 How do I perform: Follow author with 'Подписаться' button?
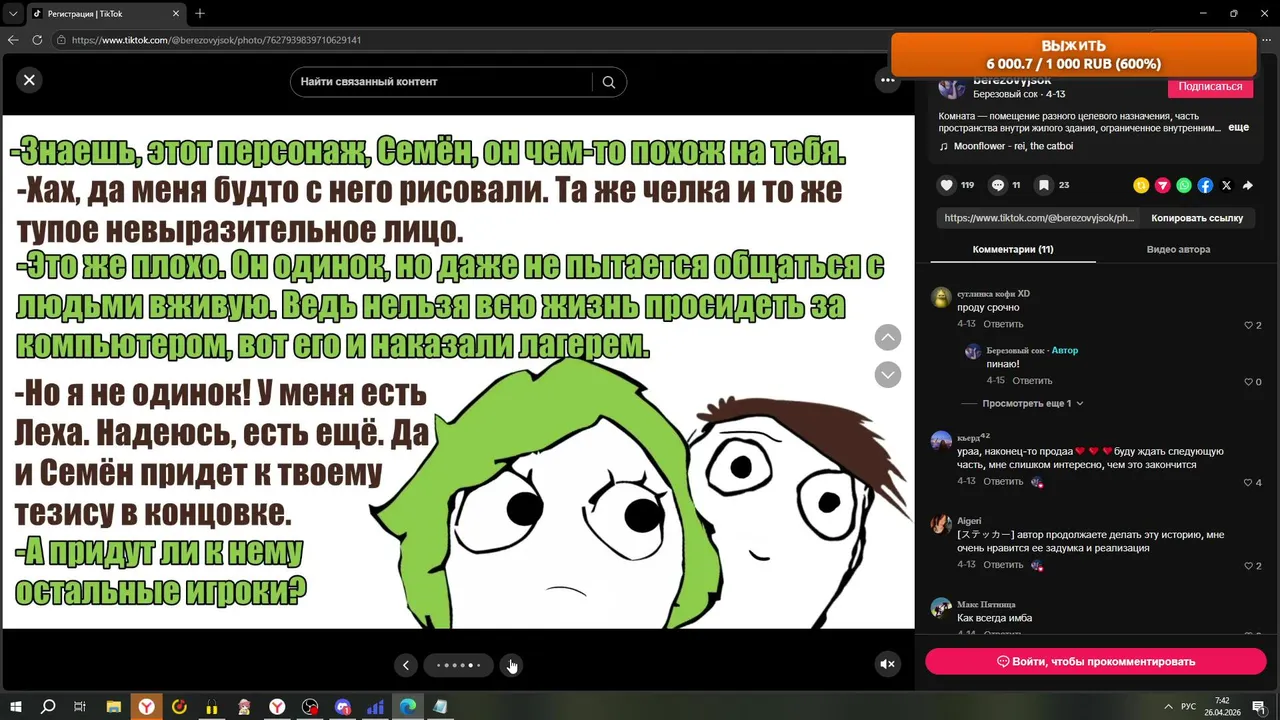[x=1210, y=87]
